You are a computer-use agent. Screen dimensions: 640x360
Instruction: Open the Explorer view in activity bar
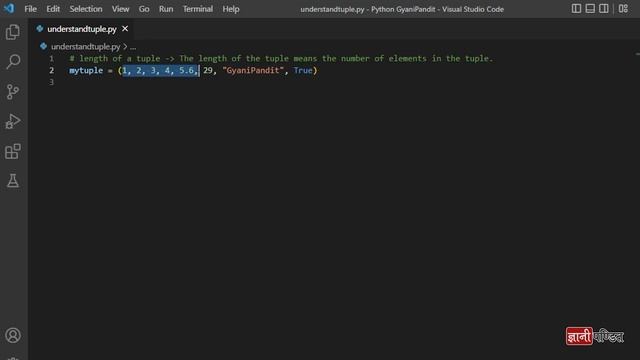pos(13,32)
